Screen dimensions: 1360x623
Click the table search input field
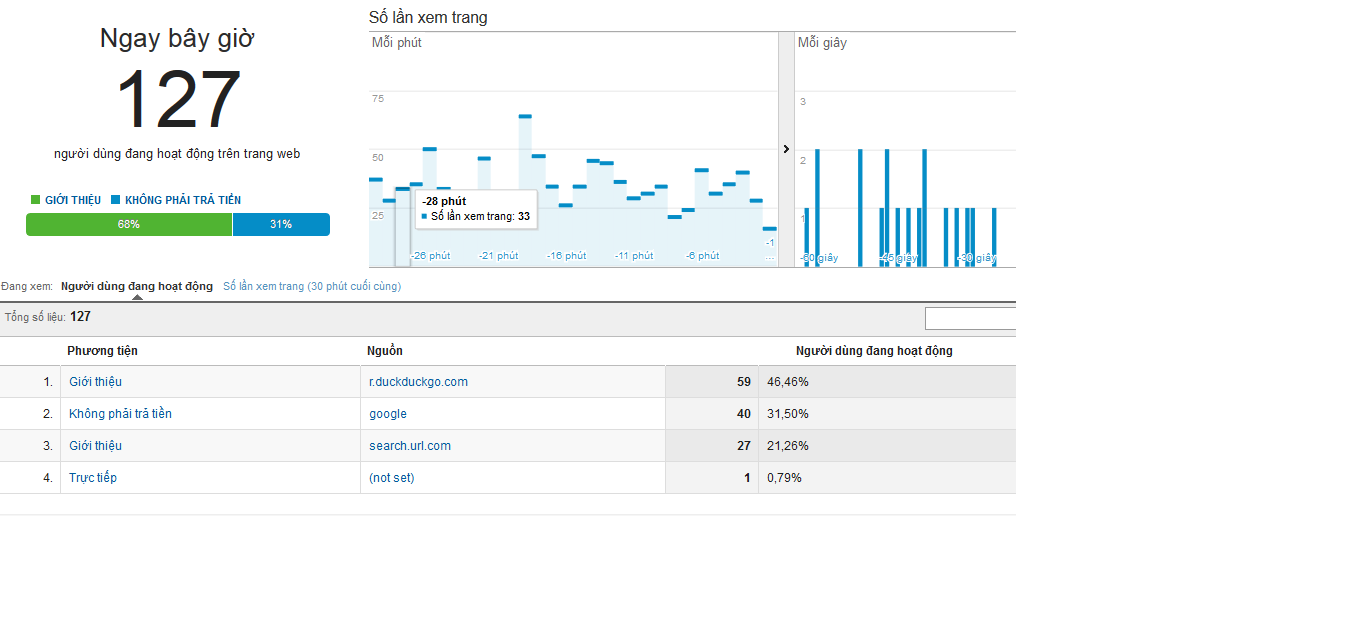pos(970,319)
